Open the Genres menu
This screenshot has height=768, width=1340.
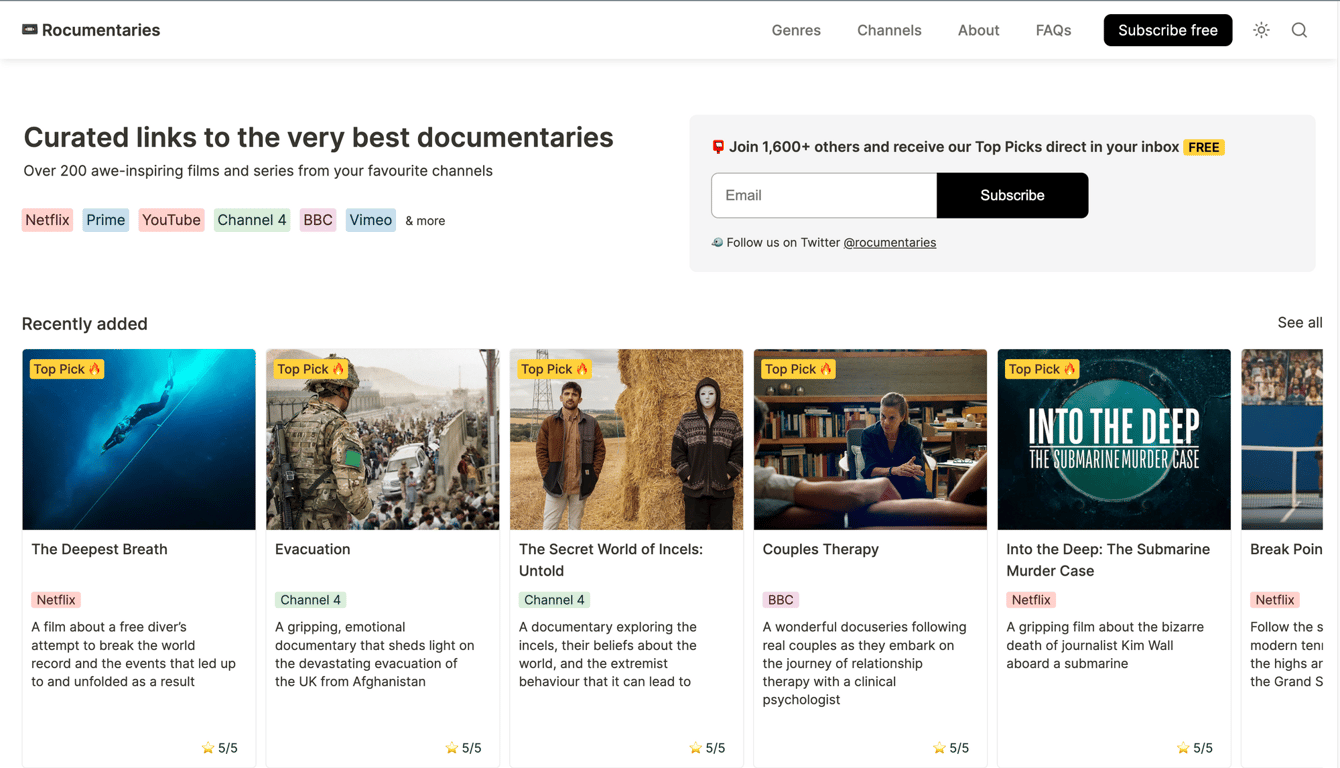(795, 30)
